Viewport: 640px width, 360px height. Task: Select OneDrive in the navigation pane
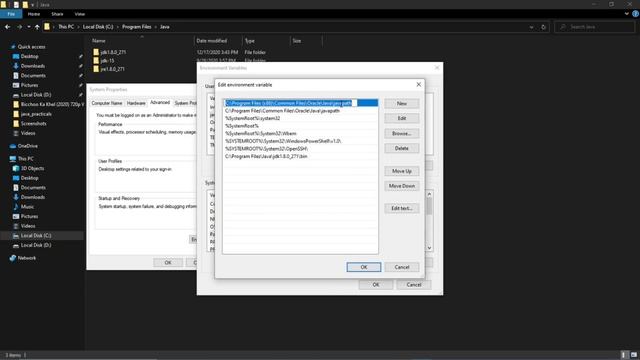[27, 146]
